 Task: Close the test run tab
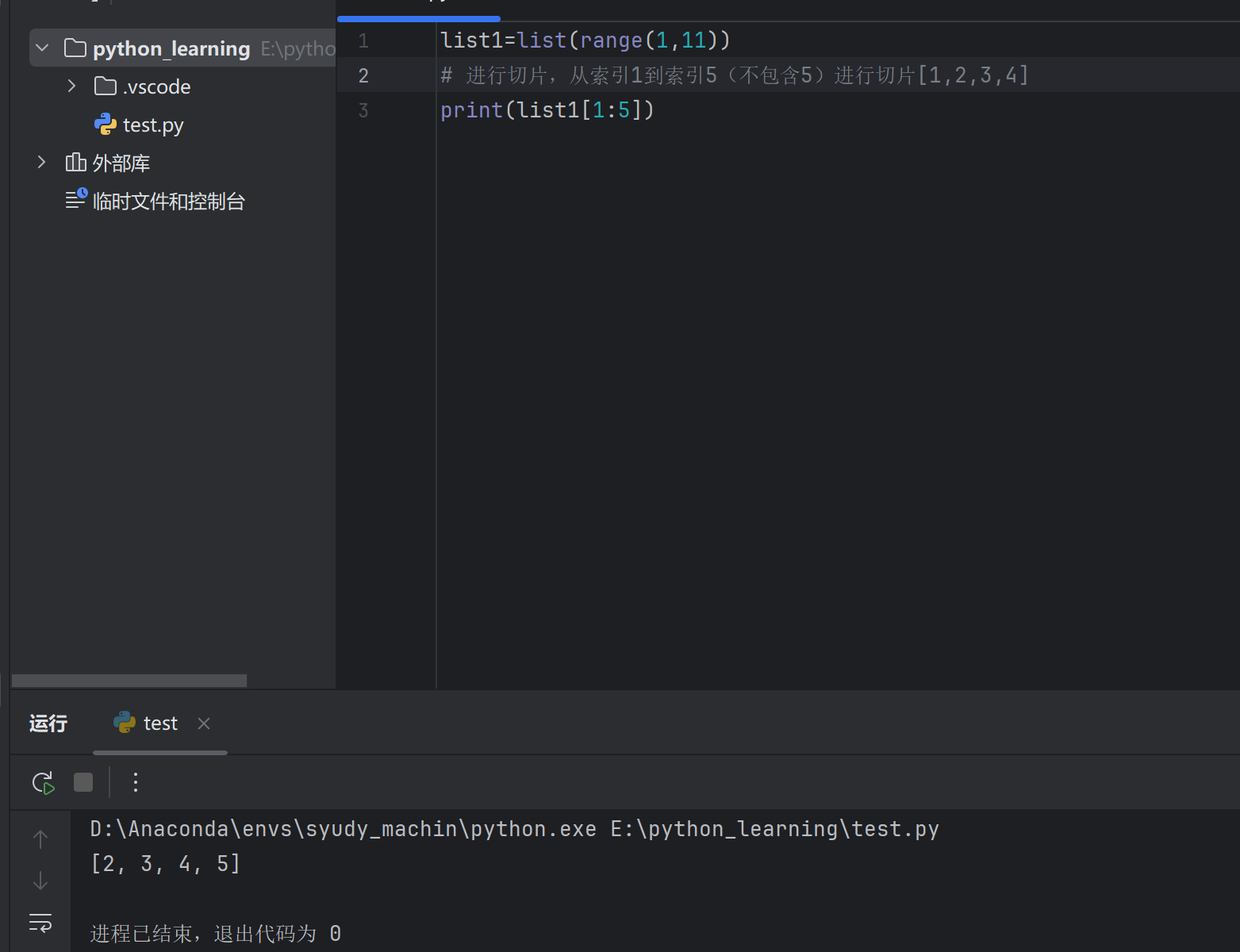pyautogui.click(x=204, y=724)
